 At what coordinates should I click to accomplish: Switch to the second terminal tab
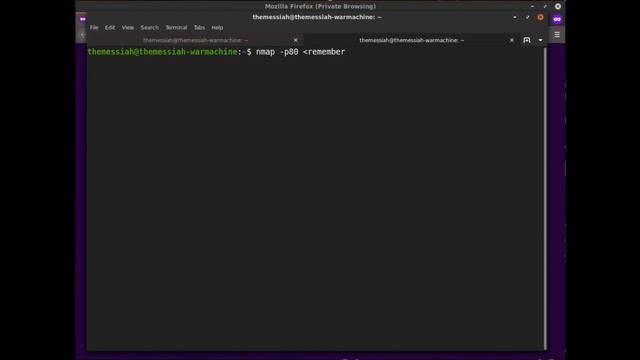tap(411, 40)
